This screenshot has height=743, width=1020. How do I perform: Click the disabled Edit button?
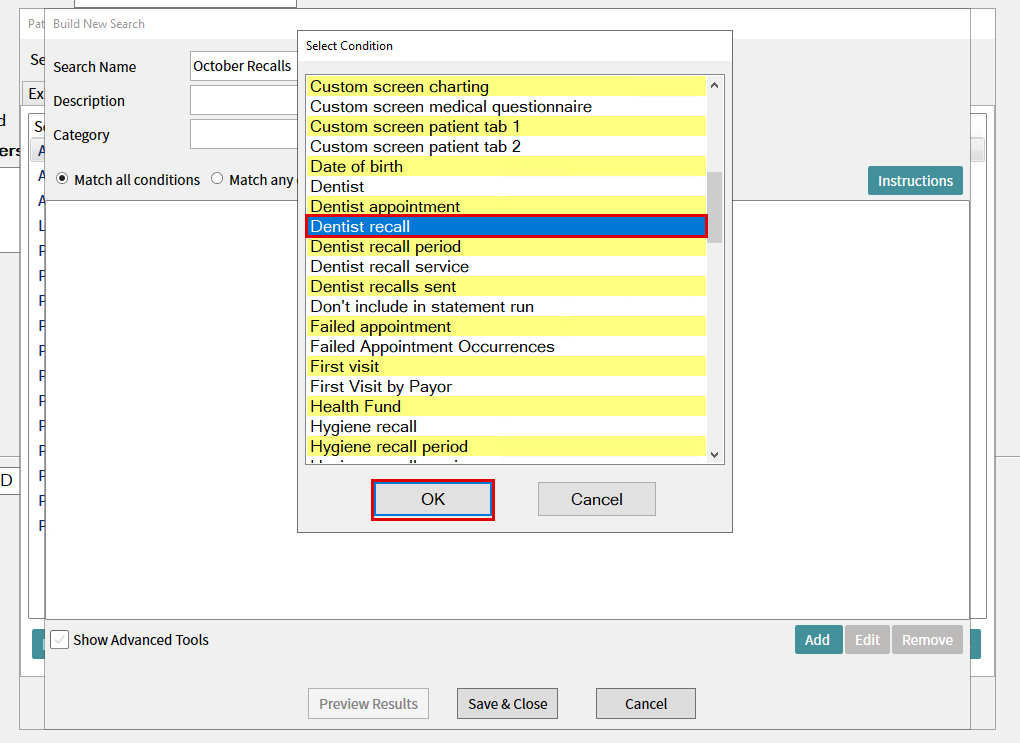867,640
